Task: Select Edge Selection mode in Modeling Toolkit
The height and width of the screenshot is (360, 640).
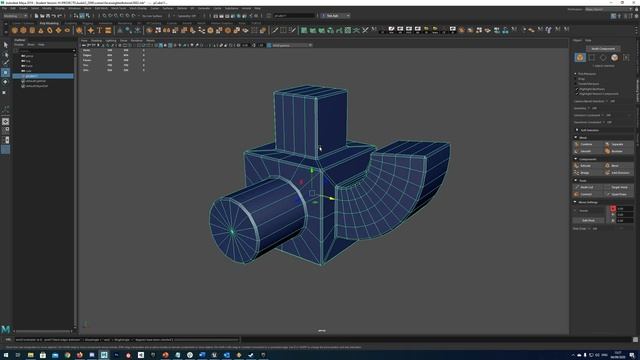Action: [603, 58]
